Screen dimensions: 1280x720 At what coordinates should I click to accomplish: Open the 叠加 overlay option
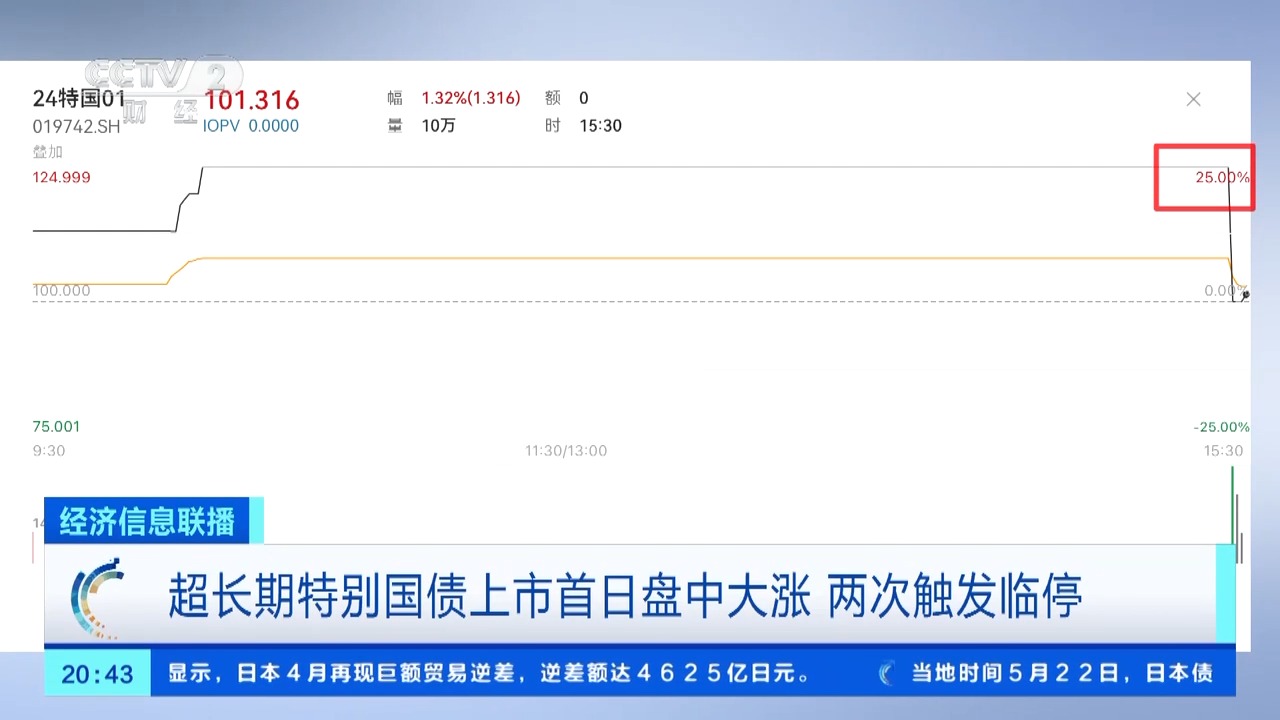click(47, 152)
